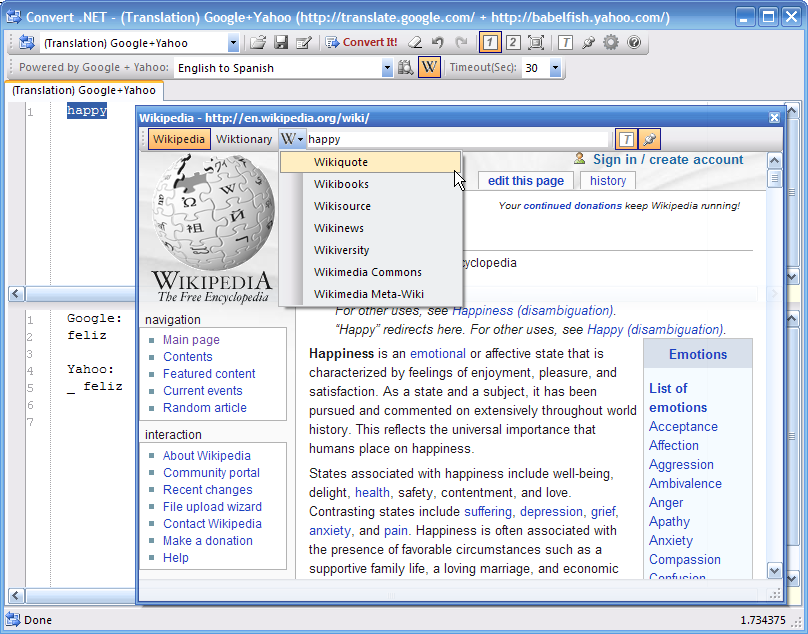Click the search field containing happy
The width and height of the screenshot is (808, 634).
458,139
